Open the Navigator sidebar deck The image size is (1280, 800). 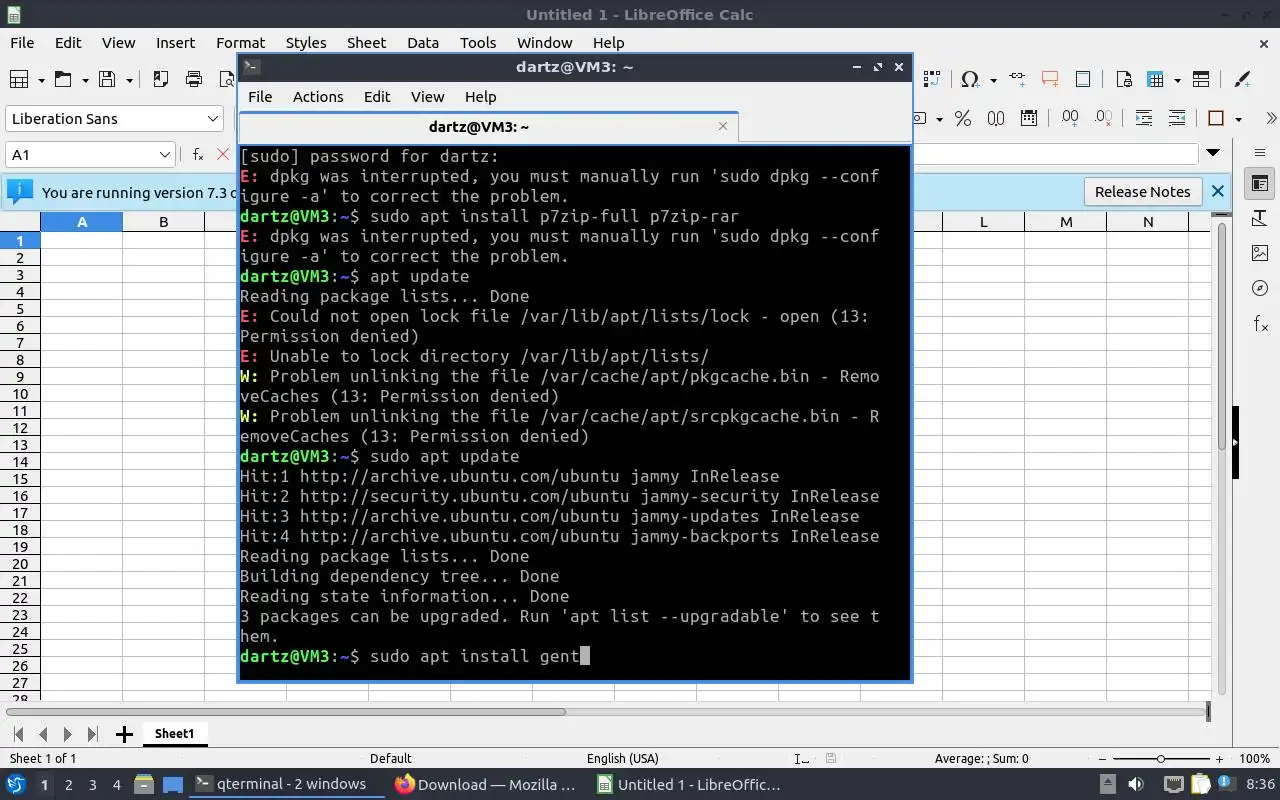(1260, 289)
